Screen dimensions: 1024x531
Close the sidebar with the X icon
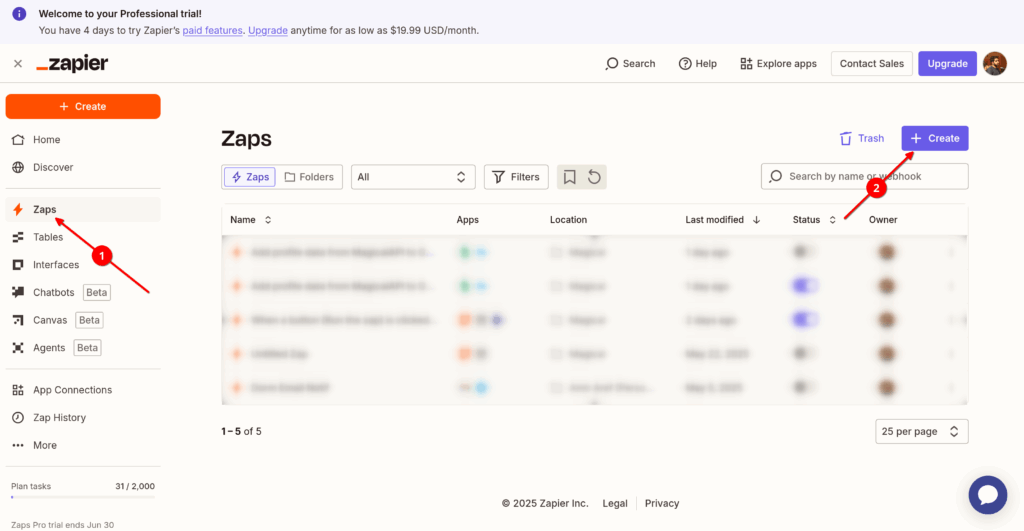(x=18, y=63)
